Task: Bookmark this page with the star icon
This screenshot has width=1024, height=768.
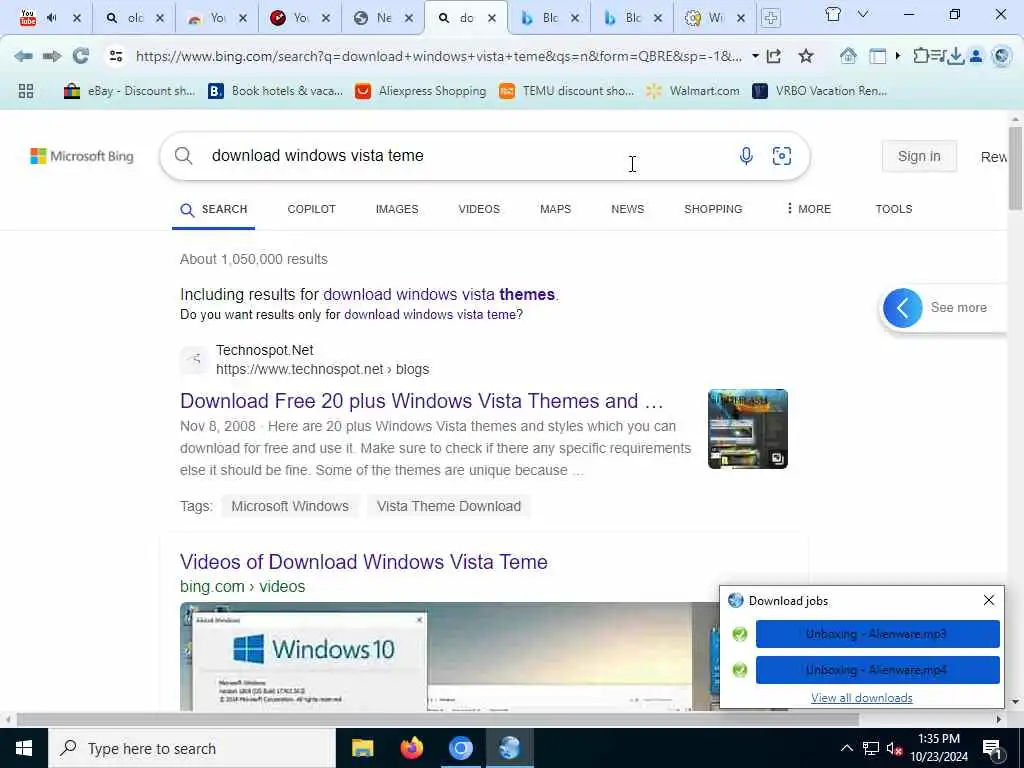Action: [806, 56]
